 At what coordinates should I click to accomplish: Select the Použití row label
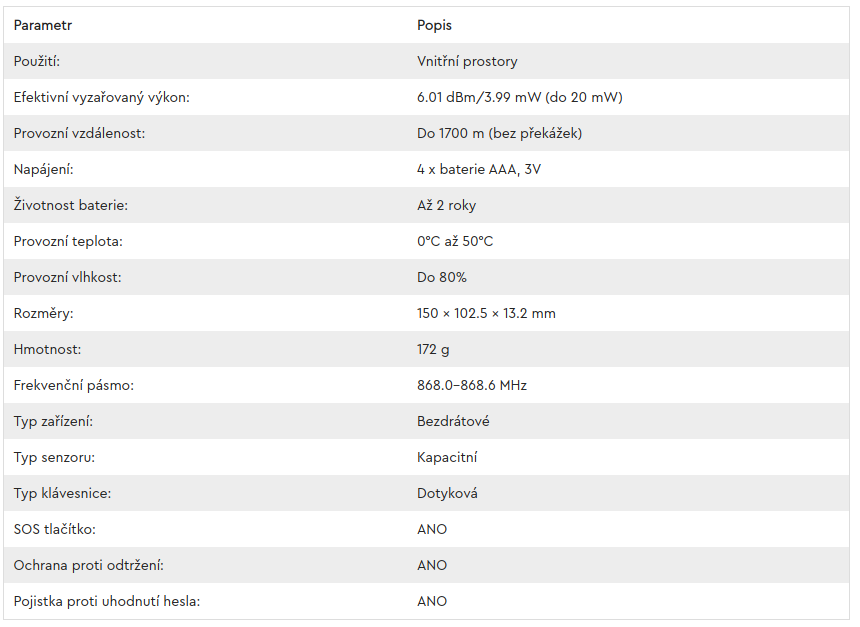pos(37,61)
